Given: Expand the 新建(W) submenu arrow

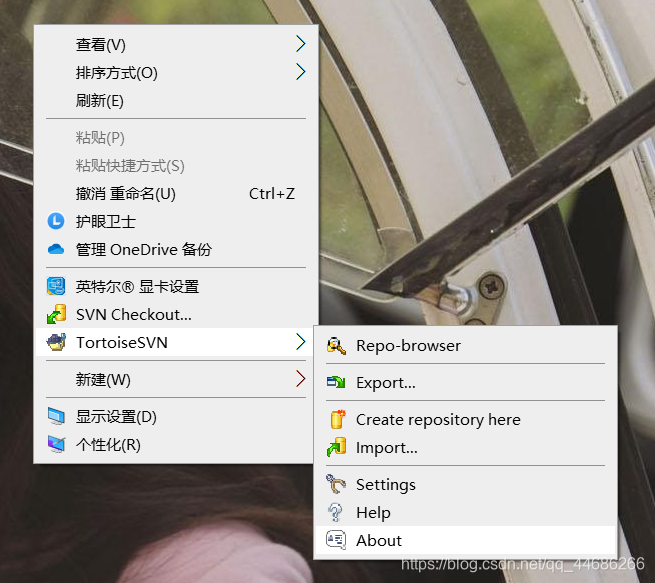Looking at the screenshot, I should pyautogui.click(x=301, y=379).
